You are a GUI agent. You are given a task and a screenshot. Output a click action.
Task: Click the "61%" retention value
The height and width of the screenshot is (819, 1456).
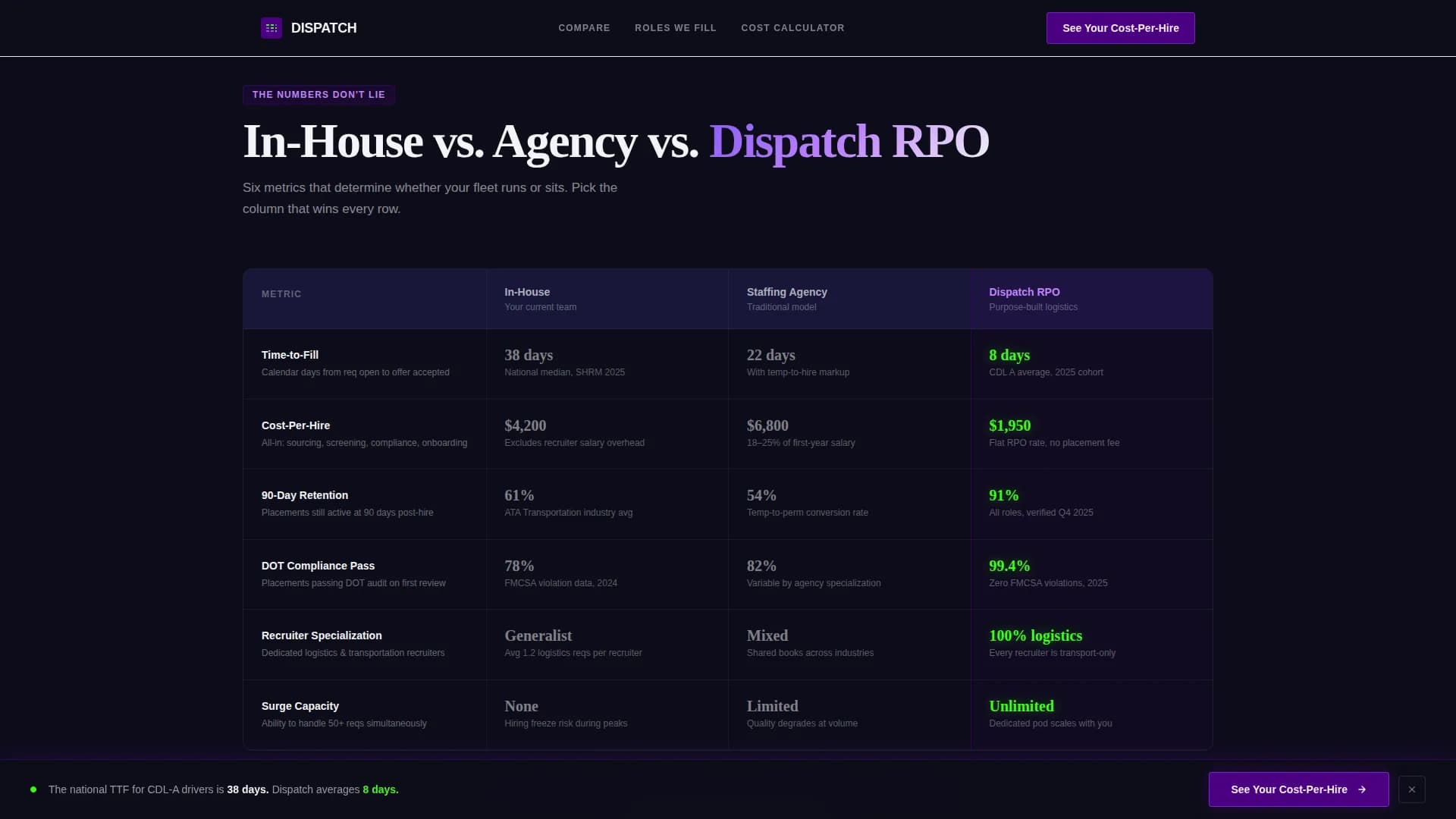click(519, 495)
